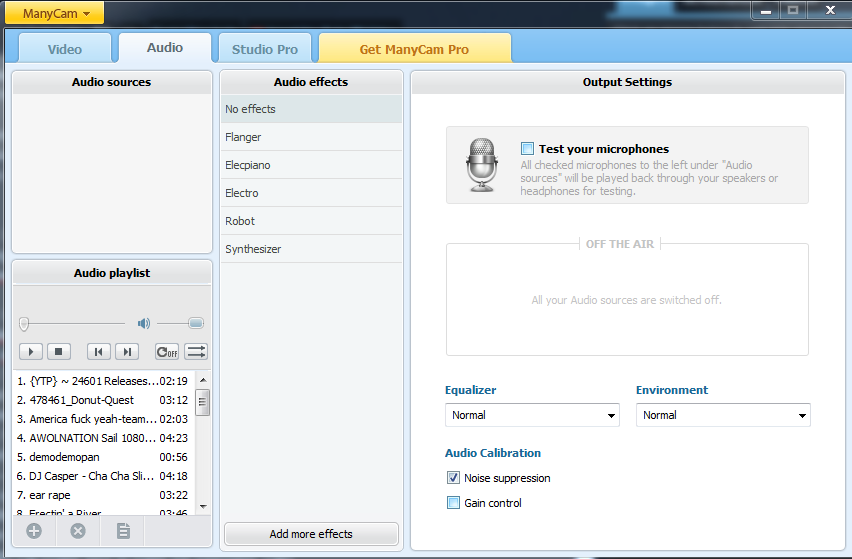This screenshot has height=559, width=852.
Task: Remove track with X circle icon
Action: click(x=78, y=531)
